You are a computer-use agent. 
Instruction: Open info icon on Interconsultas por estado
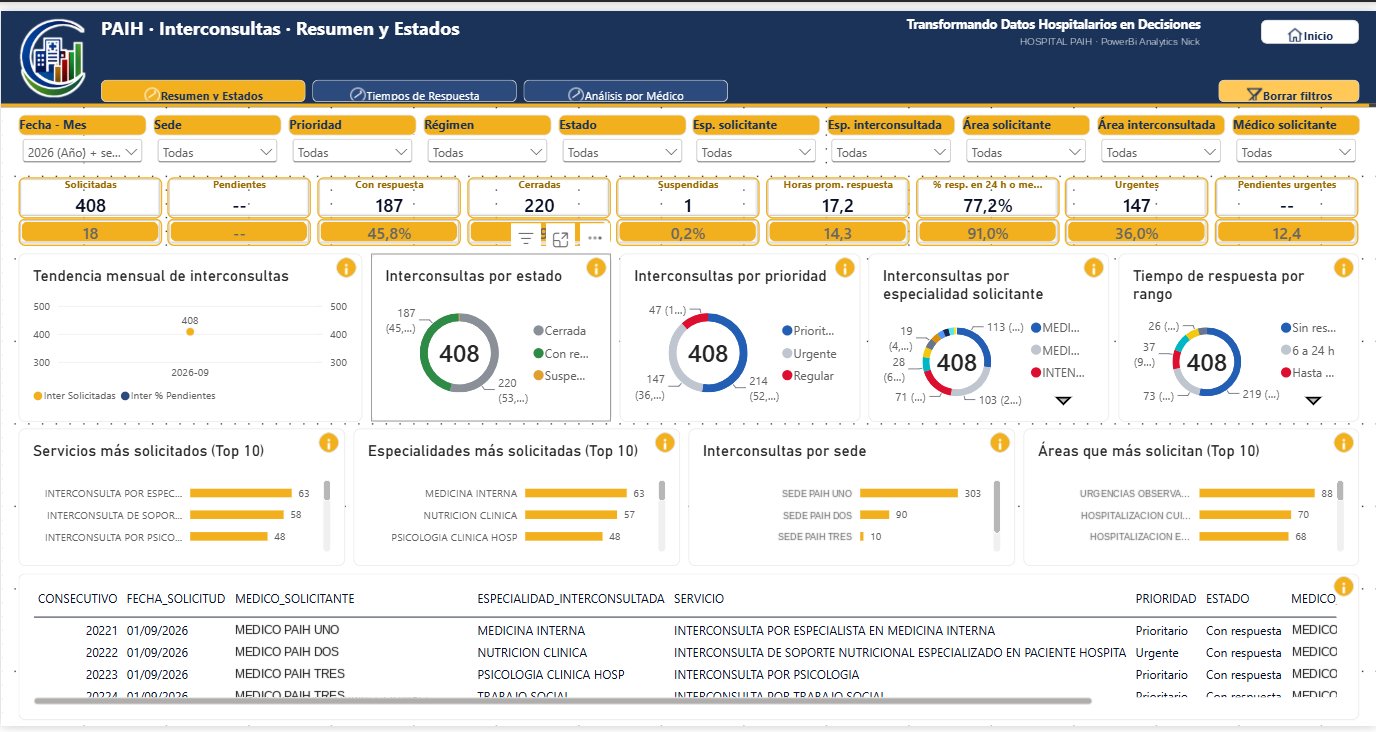coord(596,268)
